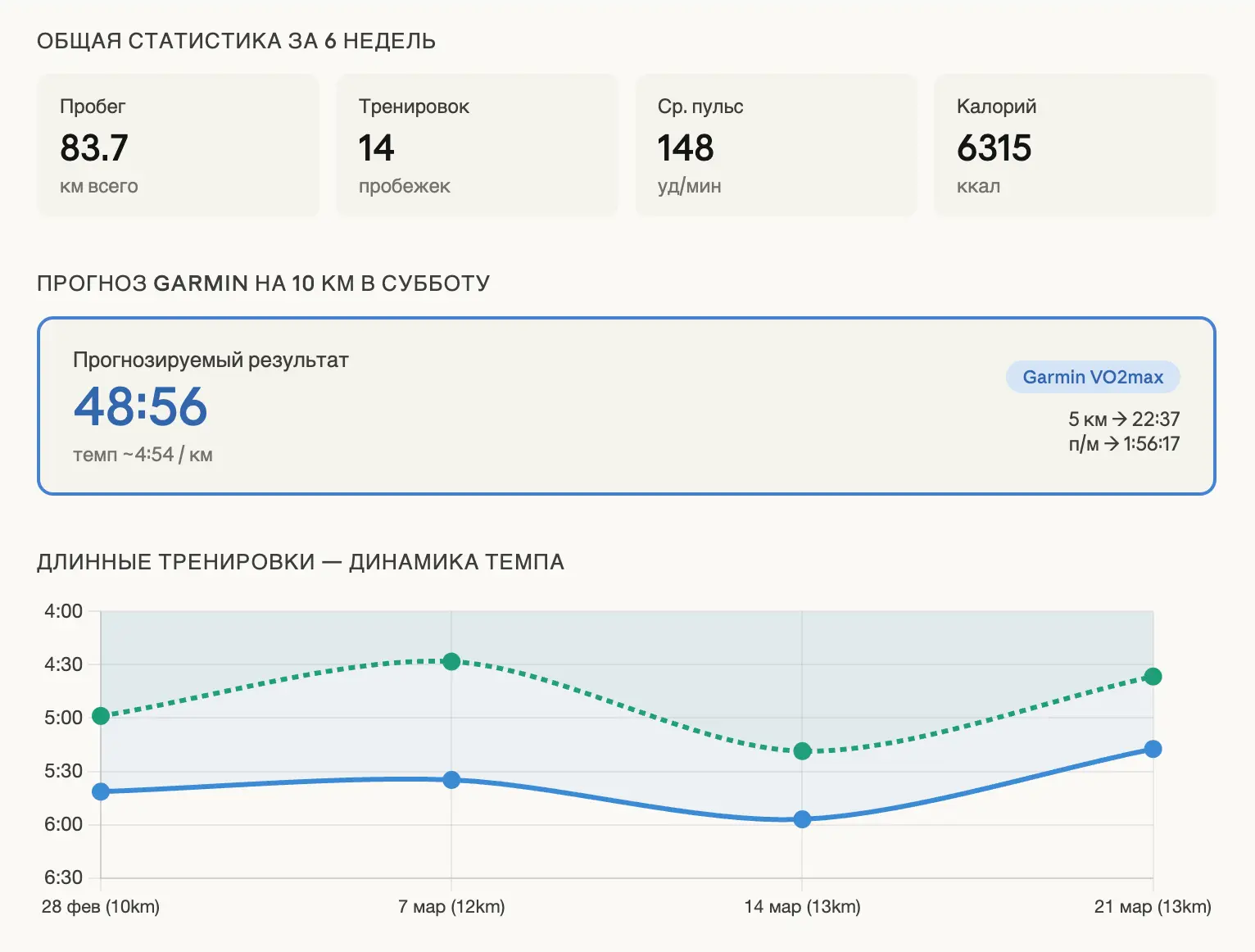Click the Пробег 83.7 km stat card
The width and height of the screenshot is (1255, 952).
point(178,146)
